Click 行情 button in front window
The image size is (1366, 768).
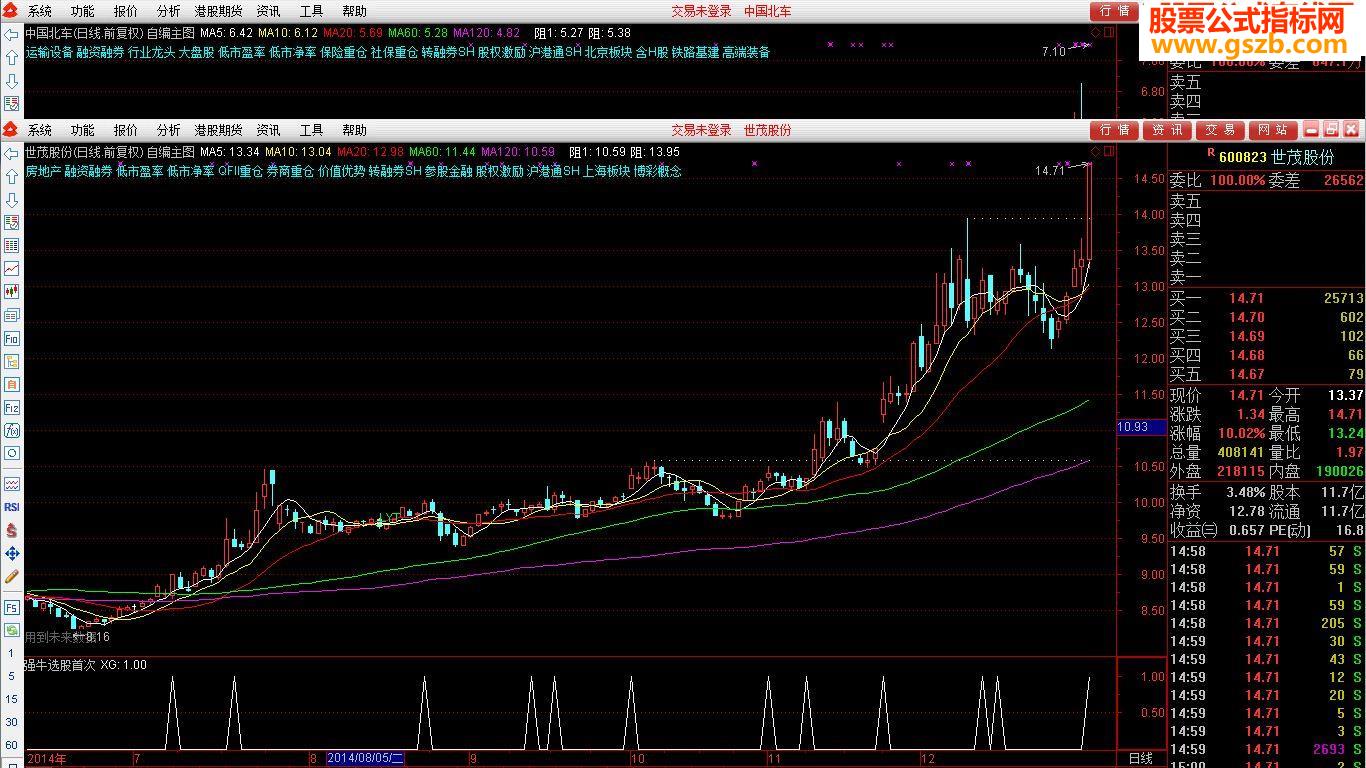1115,130
